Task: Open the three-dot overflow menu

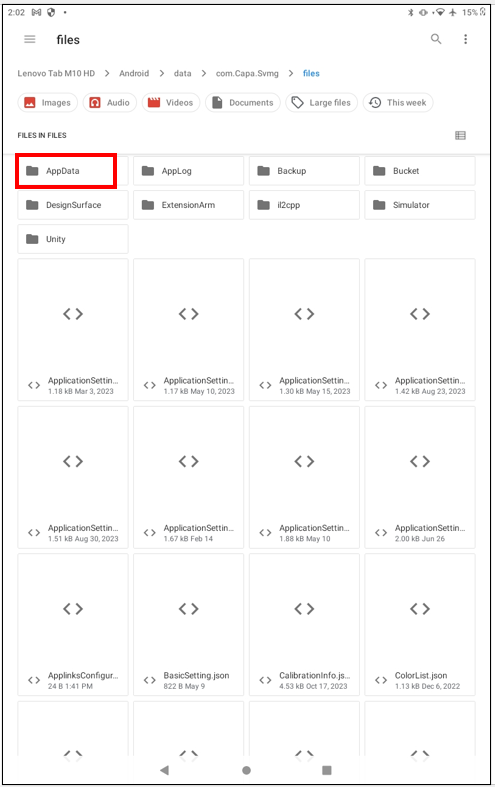Action: (x=465, y=39)
